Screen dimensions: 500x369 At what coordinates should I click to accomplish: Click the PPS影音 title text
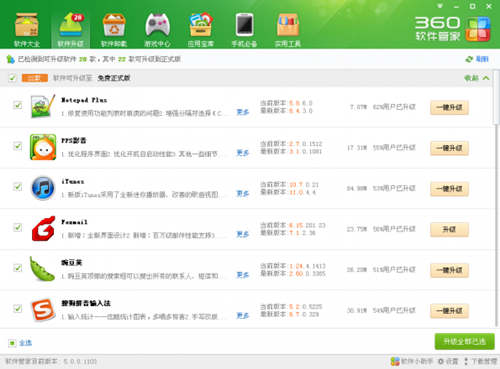[x=74, y=140]
